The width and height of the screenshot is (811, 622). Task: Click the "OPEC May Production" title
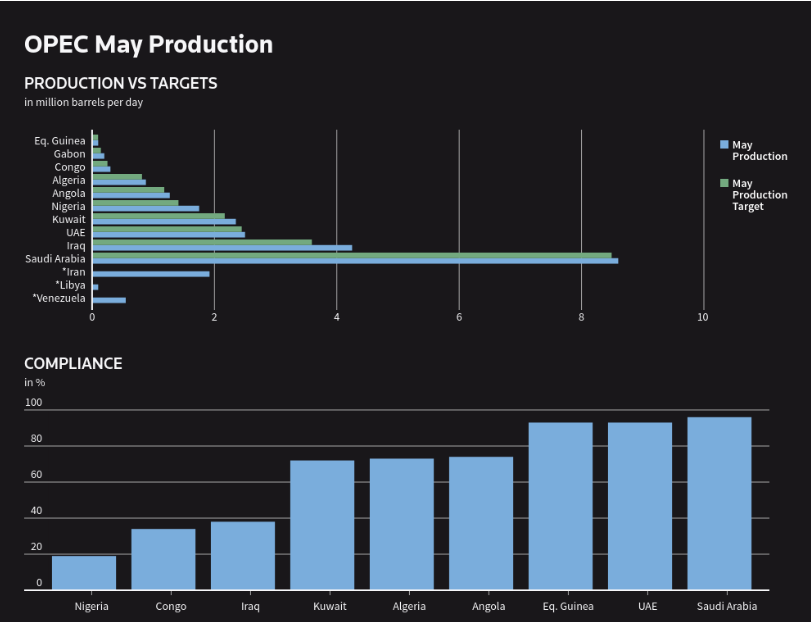point(148,44)
